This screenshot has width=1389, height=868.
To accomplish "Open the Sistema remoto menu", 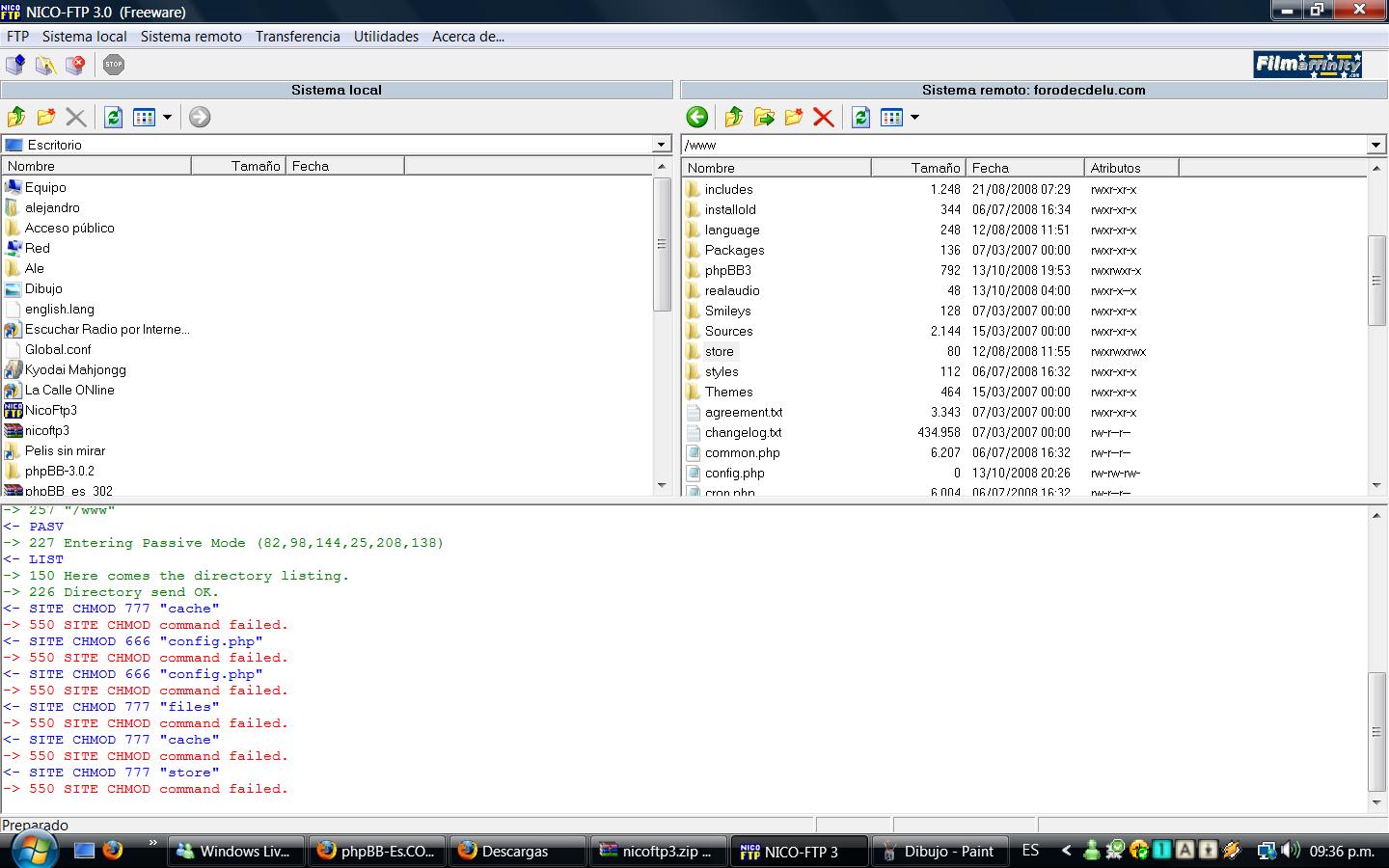I will click(x=191, y=37).
